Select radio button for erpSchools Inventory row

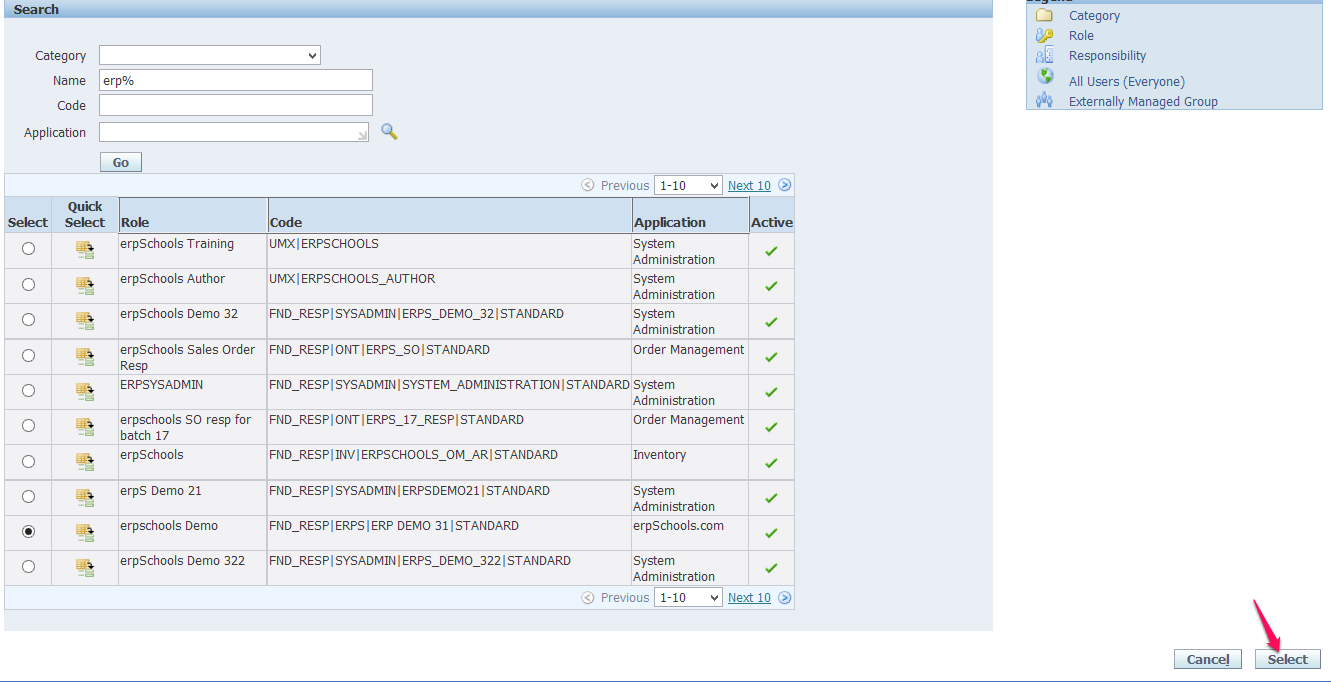pos(28,462)
